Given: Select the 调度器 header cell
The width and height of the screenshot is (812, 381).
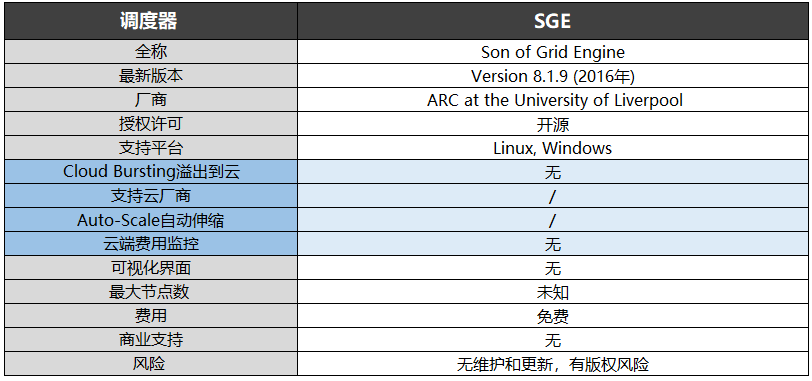Looking at the screenshot, I should (151, 21).
